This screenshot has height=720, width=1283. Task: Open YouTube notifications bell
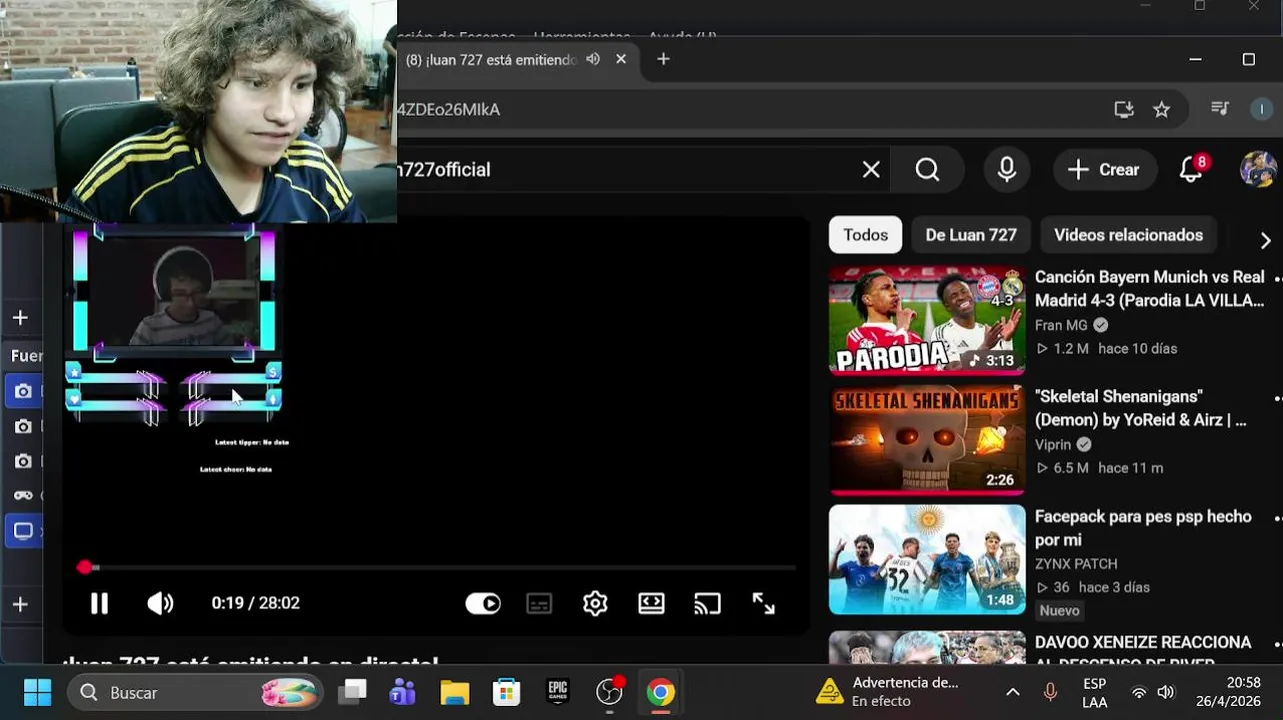[x=1191, y=170]
